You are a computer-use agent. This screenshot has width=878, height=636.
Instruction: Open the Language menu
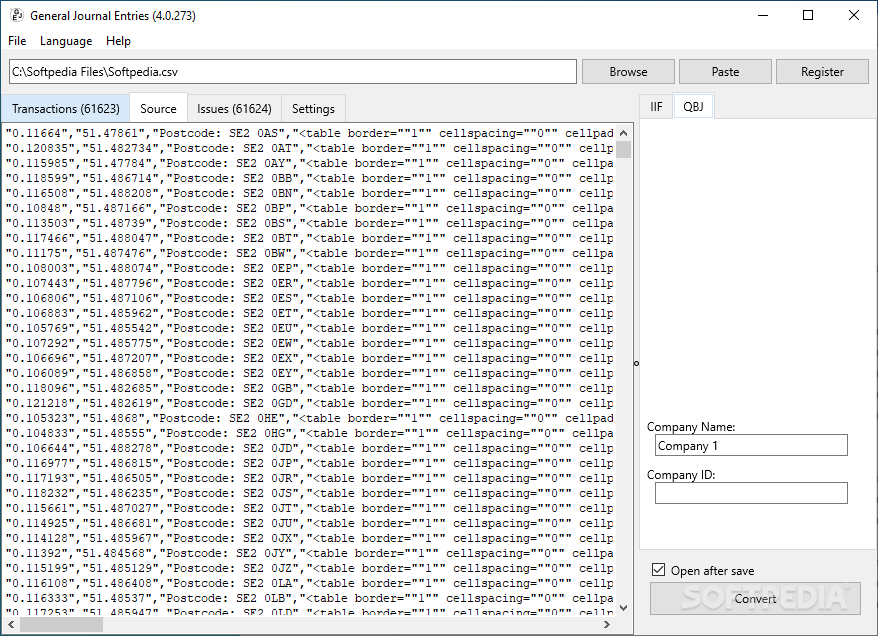pyautogui.click(x=66, y=41)
